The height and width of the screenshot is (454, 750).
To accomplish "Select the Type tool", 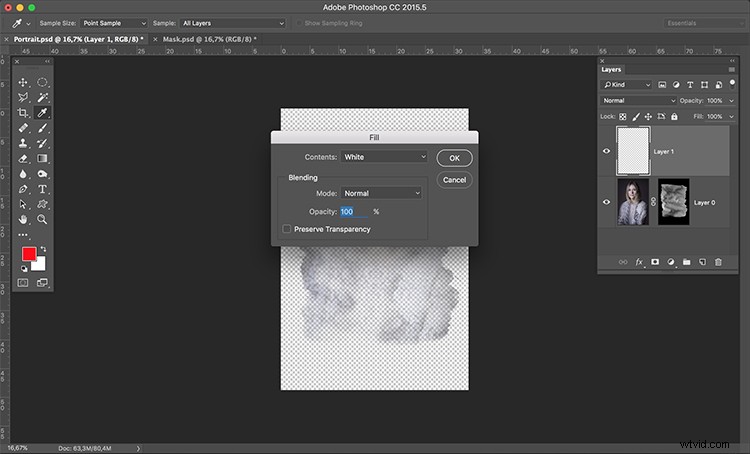I will coord(43,189).
